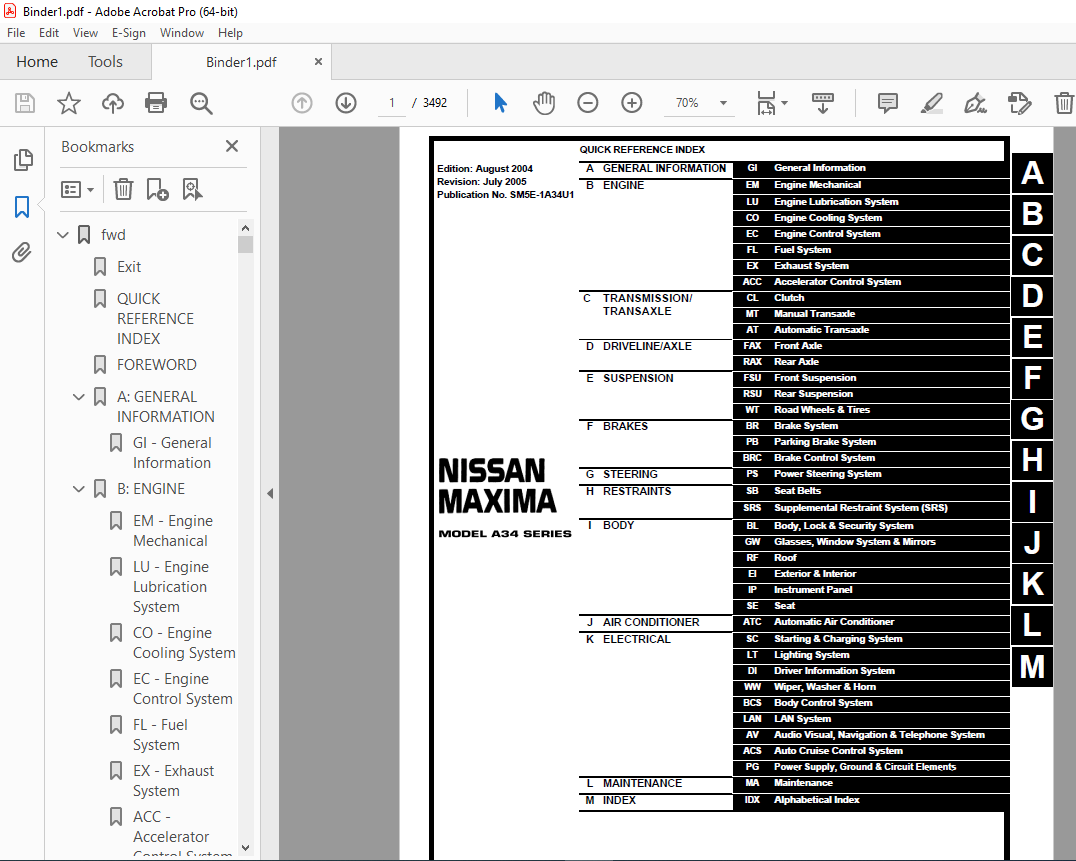Add the file to starred favorites
The height and width of the screenshot is (861, 1076).
tap(69, 103)
